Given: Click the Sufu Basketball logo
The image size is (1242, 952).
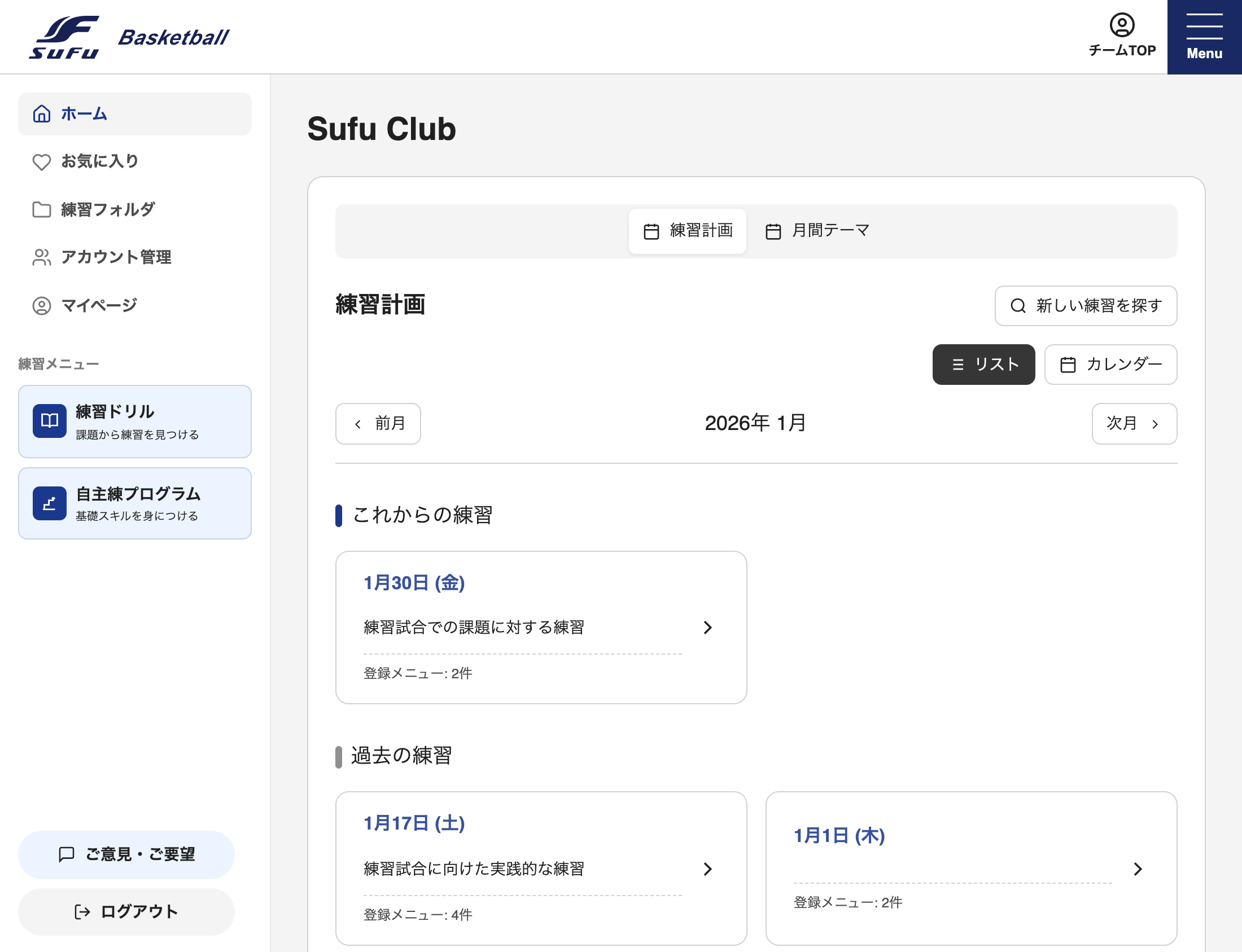Looking at the screenshot, I should tap(129, 37).
